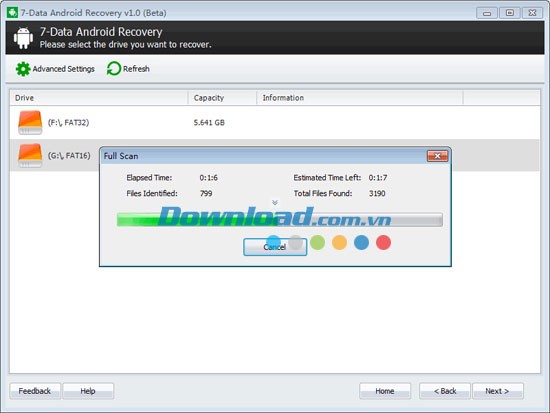This screenshot has height=413, width=550.
Task: Click the scan progress bar
Action: pos(280,220)
